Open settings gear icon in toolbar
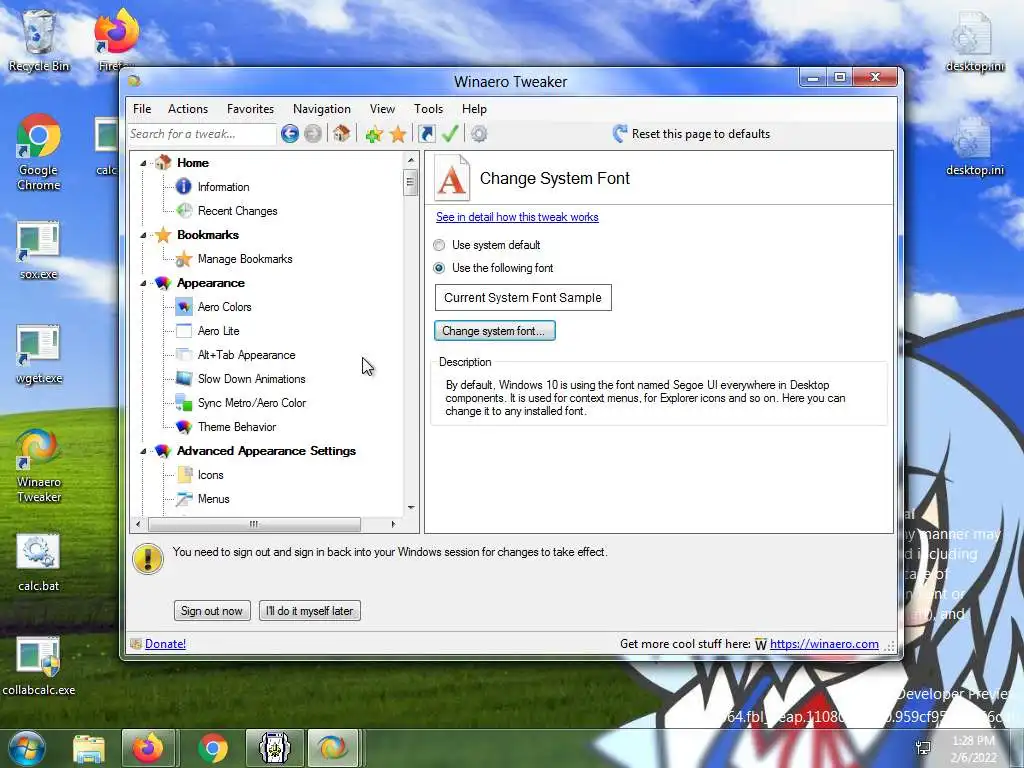 [x=479, y=134]
